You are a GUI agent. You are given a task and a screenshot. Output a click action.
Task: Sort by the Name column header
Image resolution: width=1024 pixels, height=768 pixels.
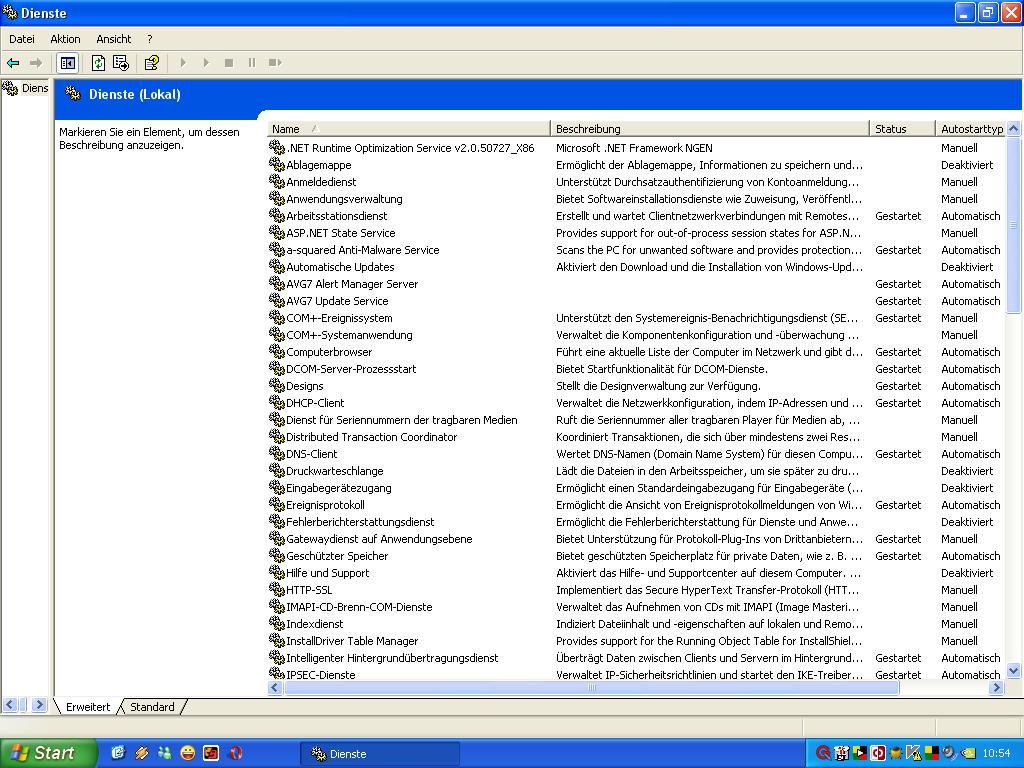tap(408, 129)
